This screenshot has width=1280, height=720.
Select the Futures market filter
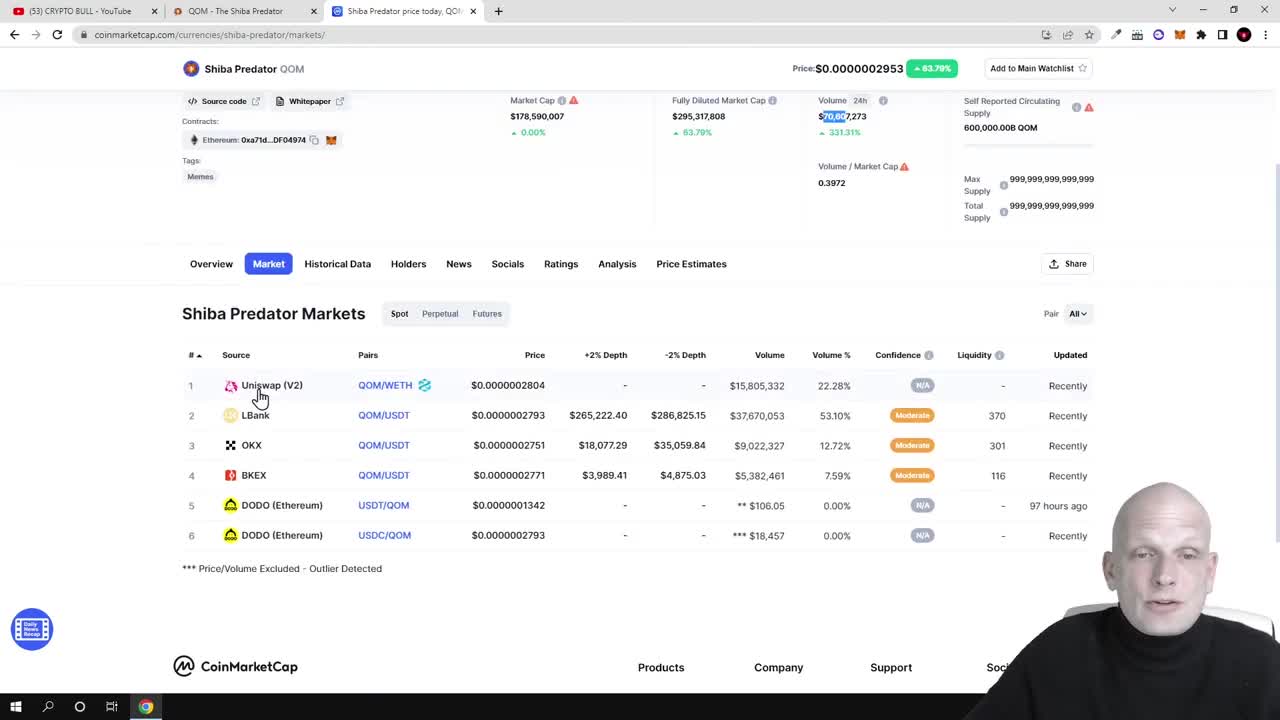[487, 314]
